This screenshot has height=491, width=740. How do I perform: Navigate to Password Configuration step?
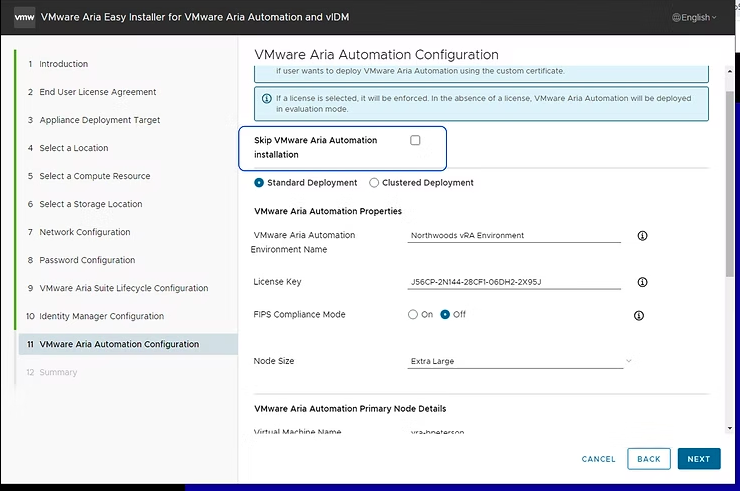[x=87, y=260]
